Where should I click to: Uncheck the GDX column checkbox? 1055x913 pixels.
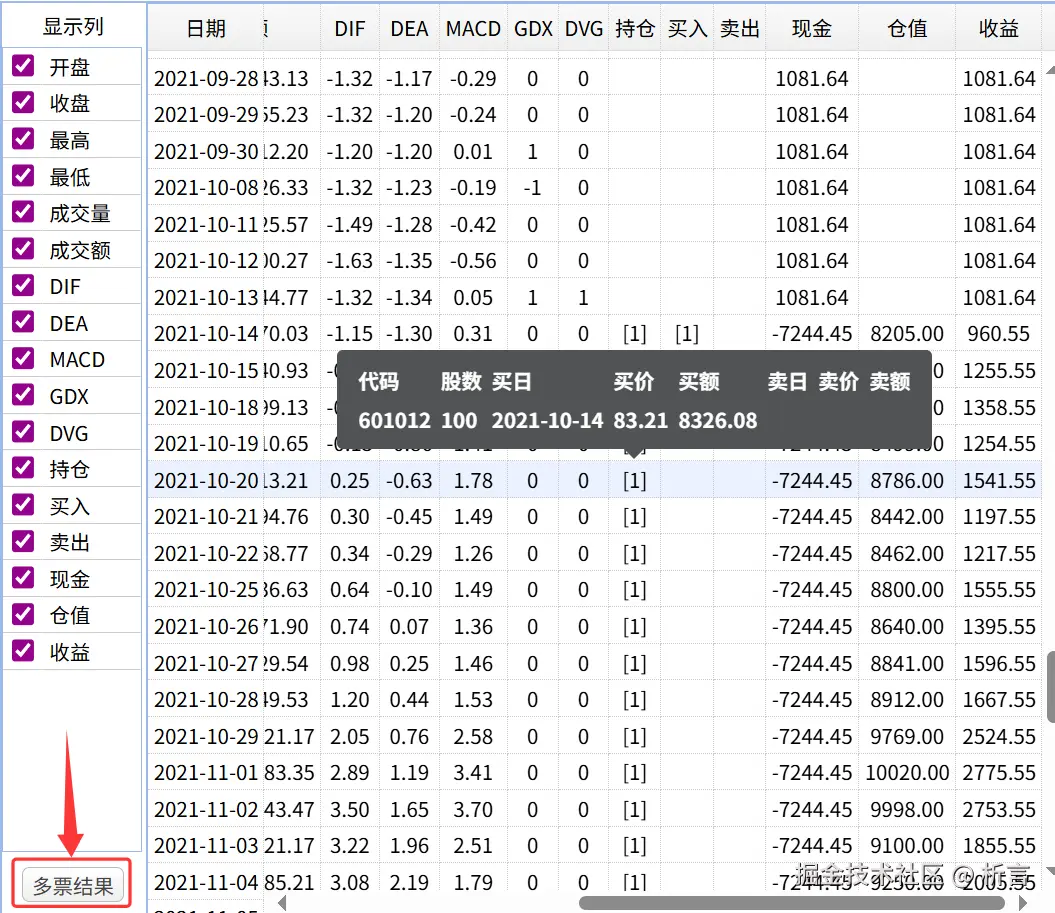(23, 395)
